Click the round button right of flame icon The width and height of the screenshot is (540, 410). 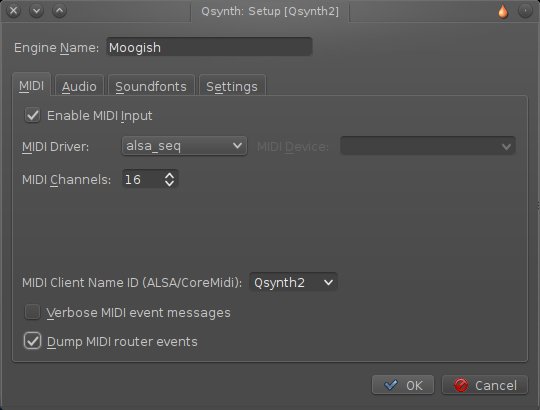click(x=525, y=11)
